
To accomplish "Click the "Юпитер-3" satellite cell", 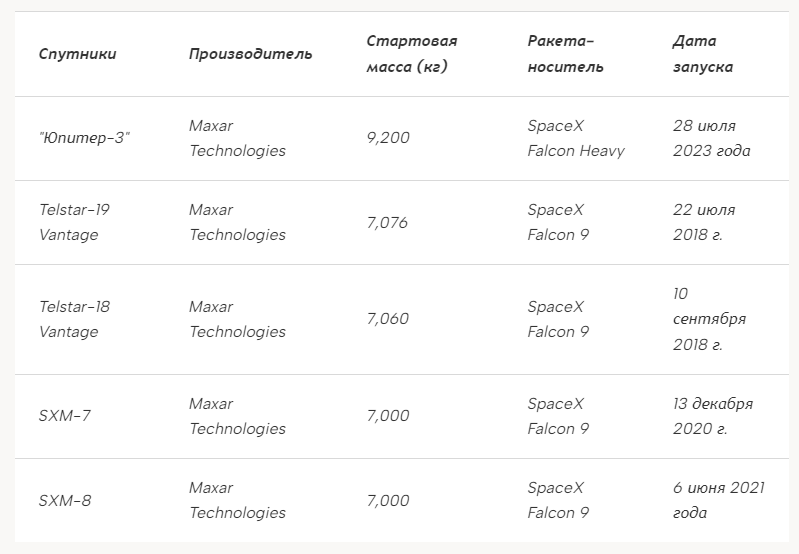I will click(x=85, y=138).
